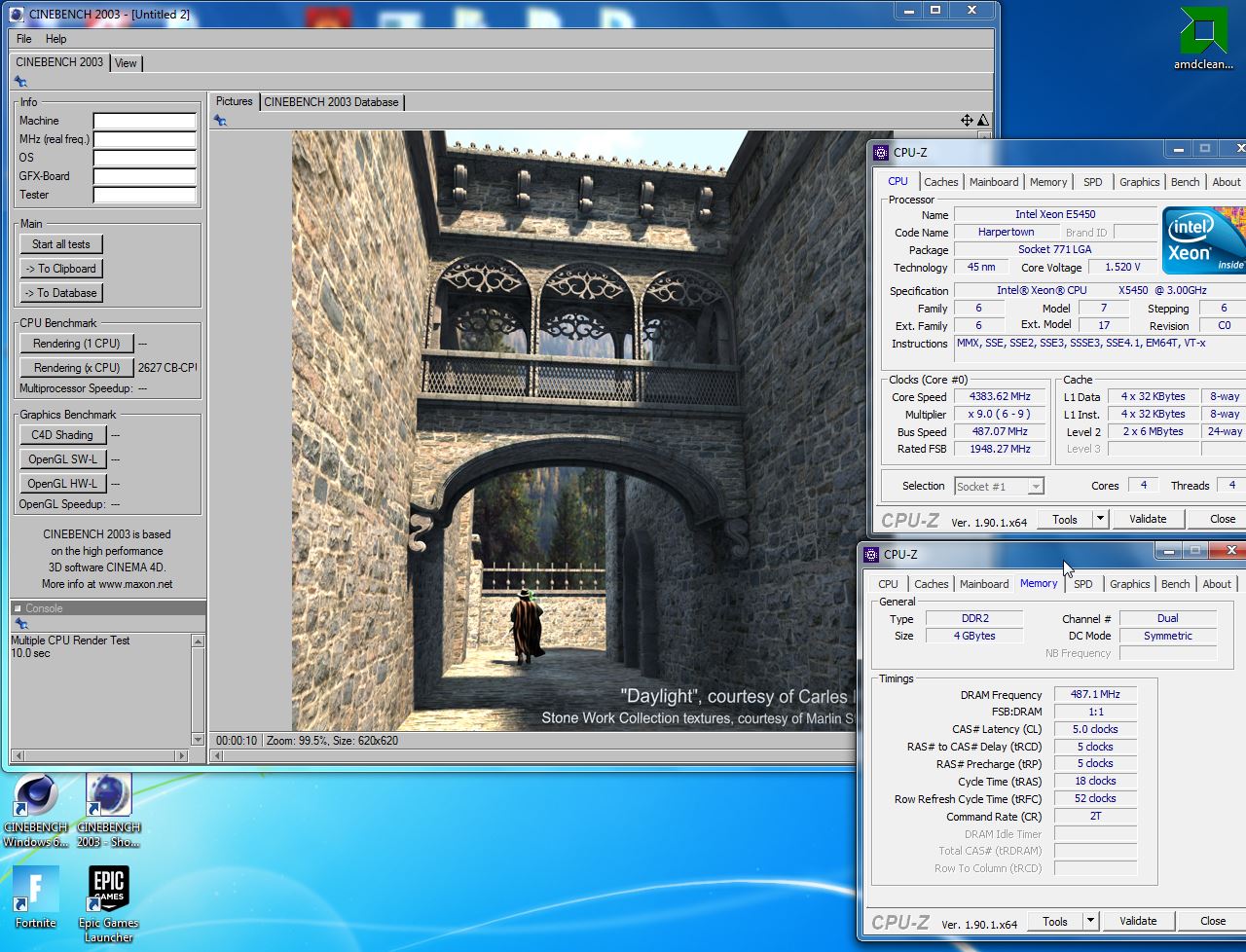This screenshot has height=952, width=1246.
Task: Open CINEBENCH 2003 shortcut on desktop
Action: [109, 811]
